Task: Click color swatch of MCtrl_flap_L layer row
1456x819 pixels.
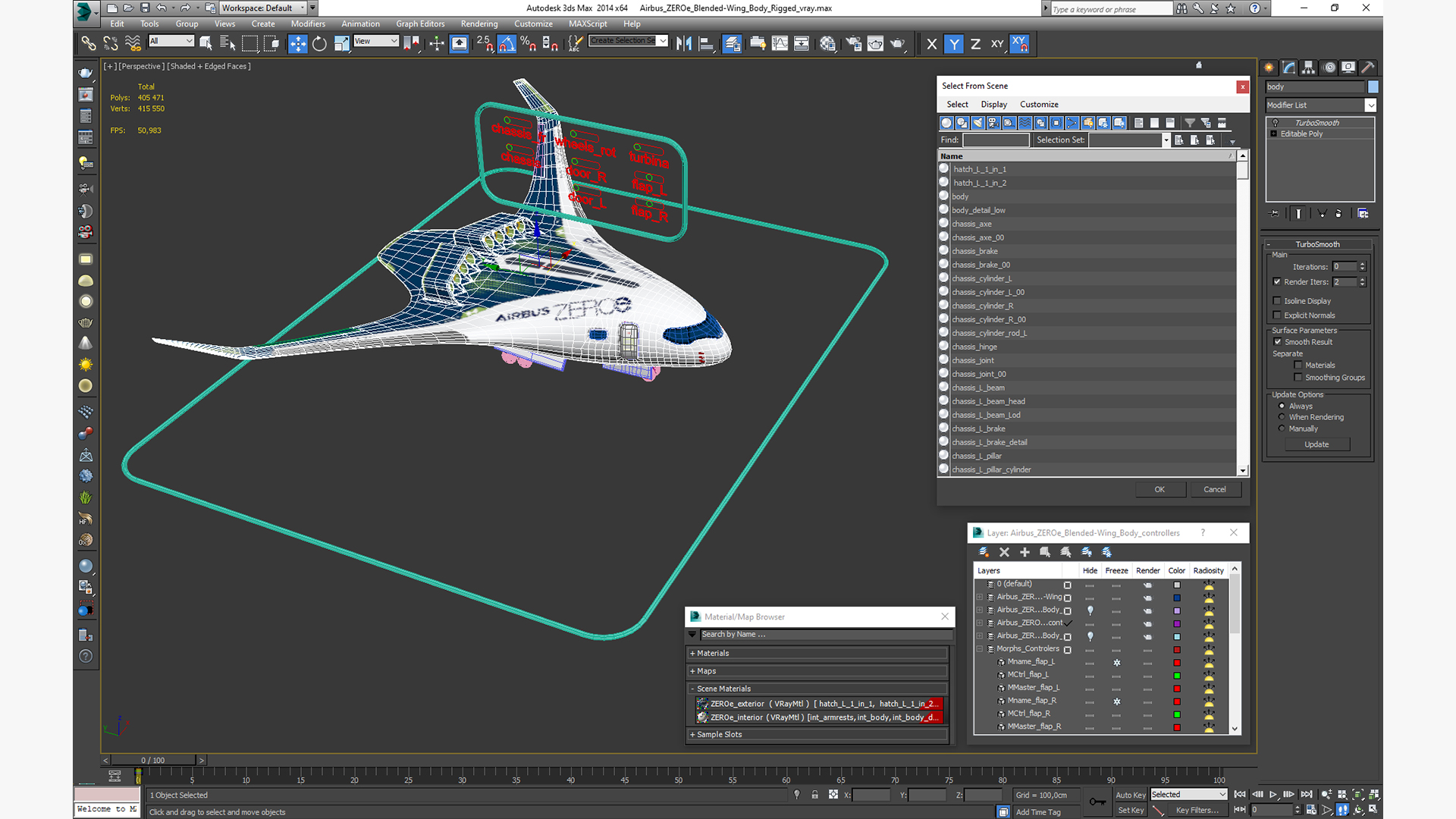Action: point(1177,675)
